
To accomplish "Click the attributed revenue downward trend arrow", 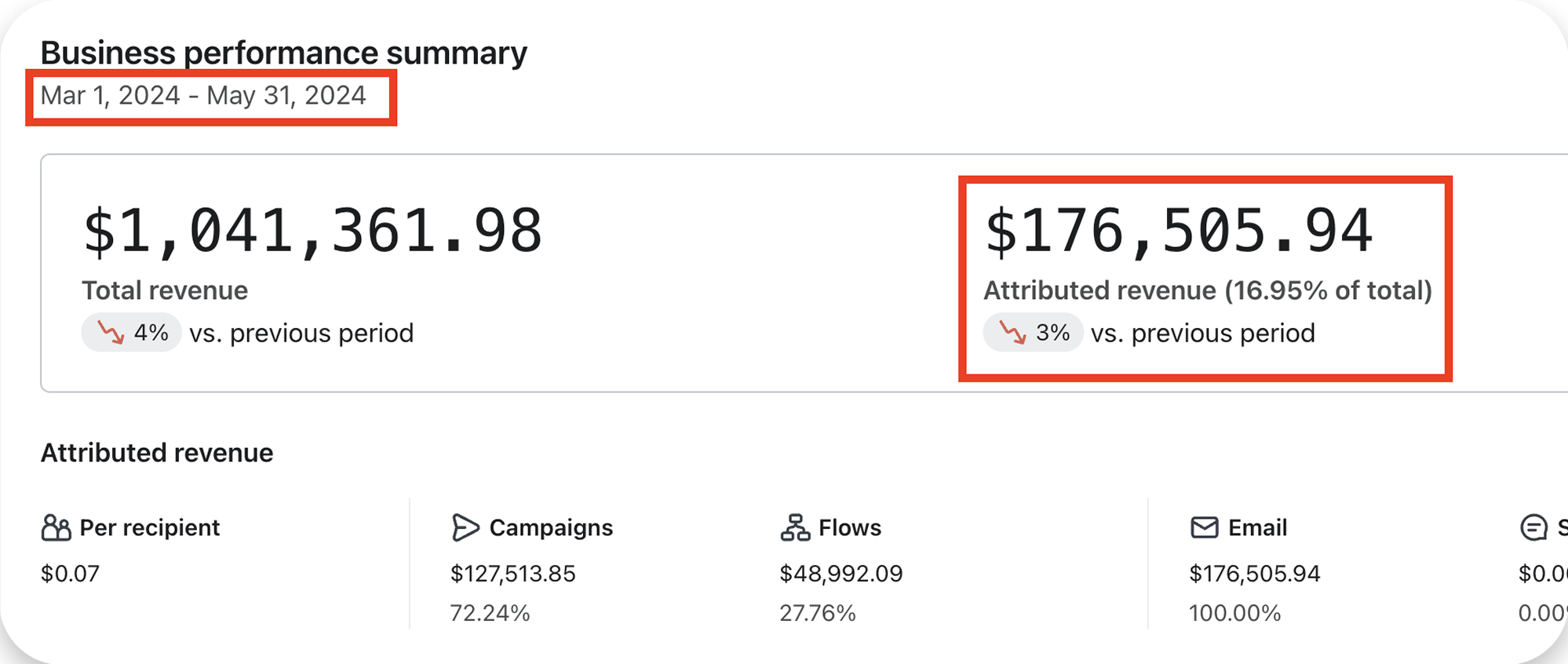I will (1012, 333).
